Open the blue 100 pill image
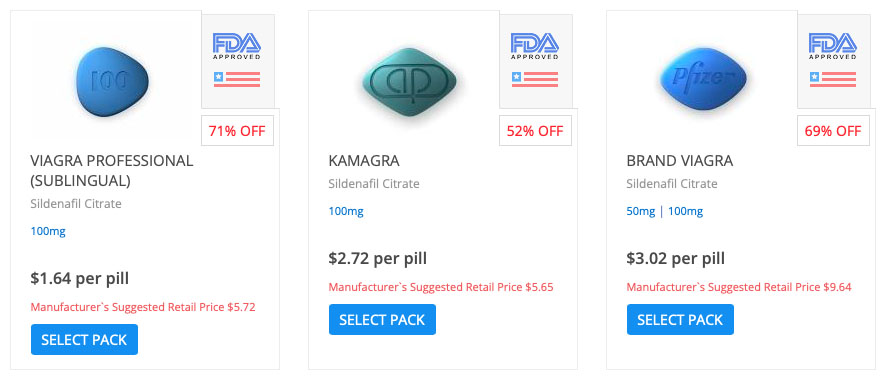This screenshot has height=380, width=888. [x=112, y=82]
